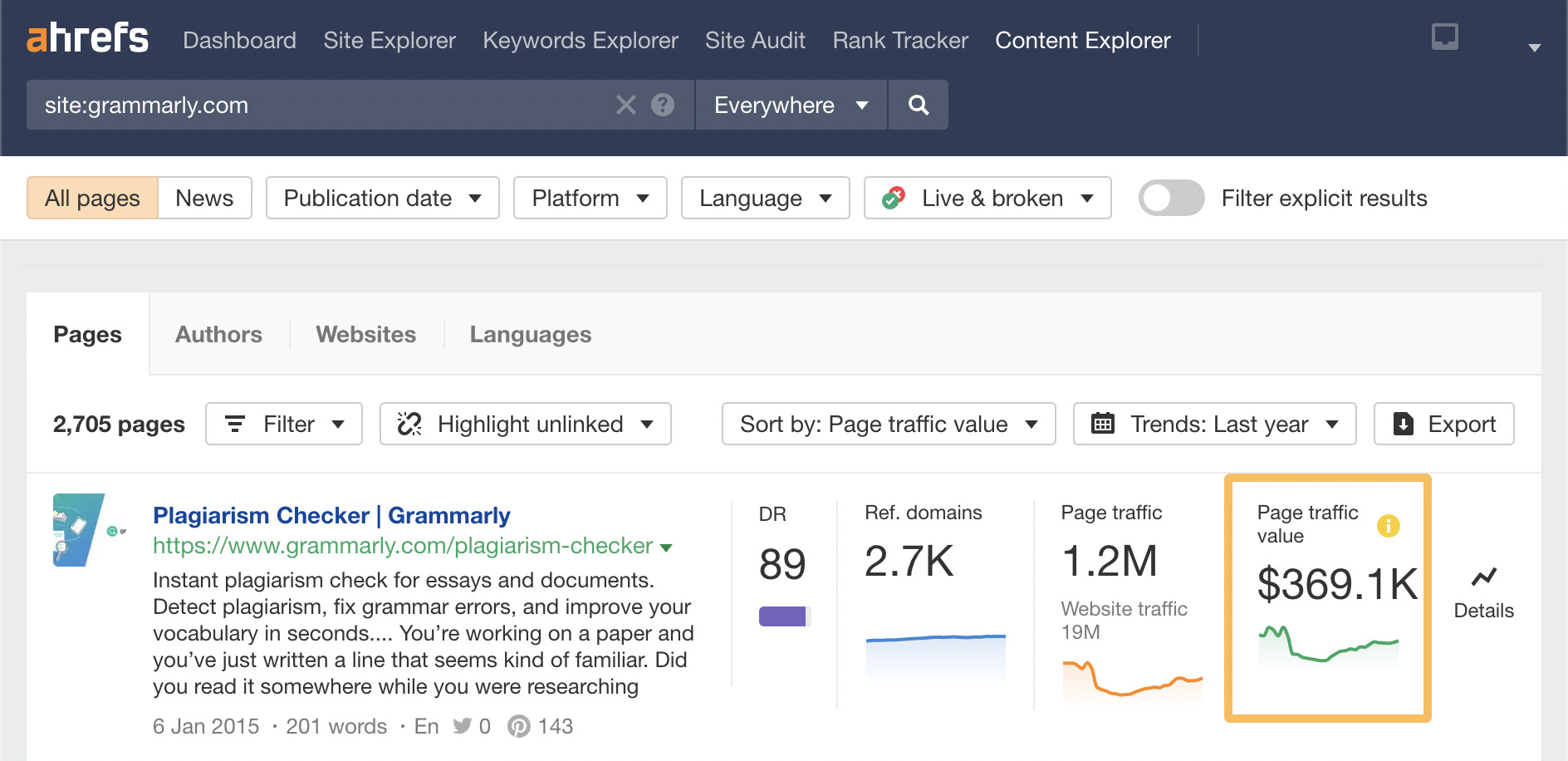Click the search magnifier icon
1568x761 pixels.
pos(917,105)
